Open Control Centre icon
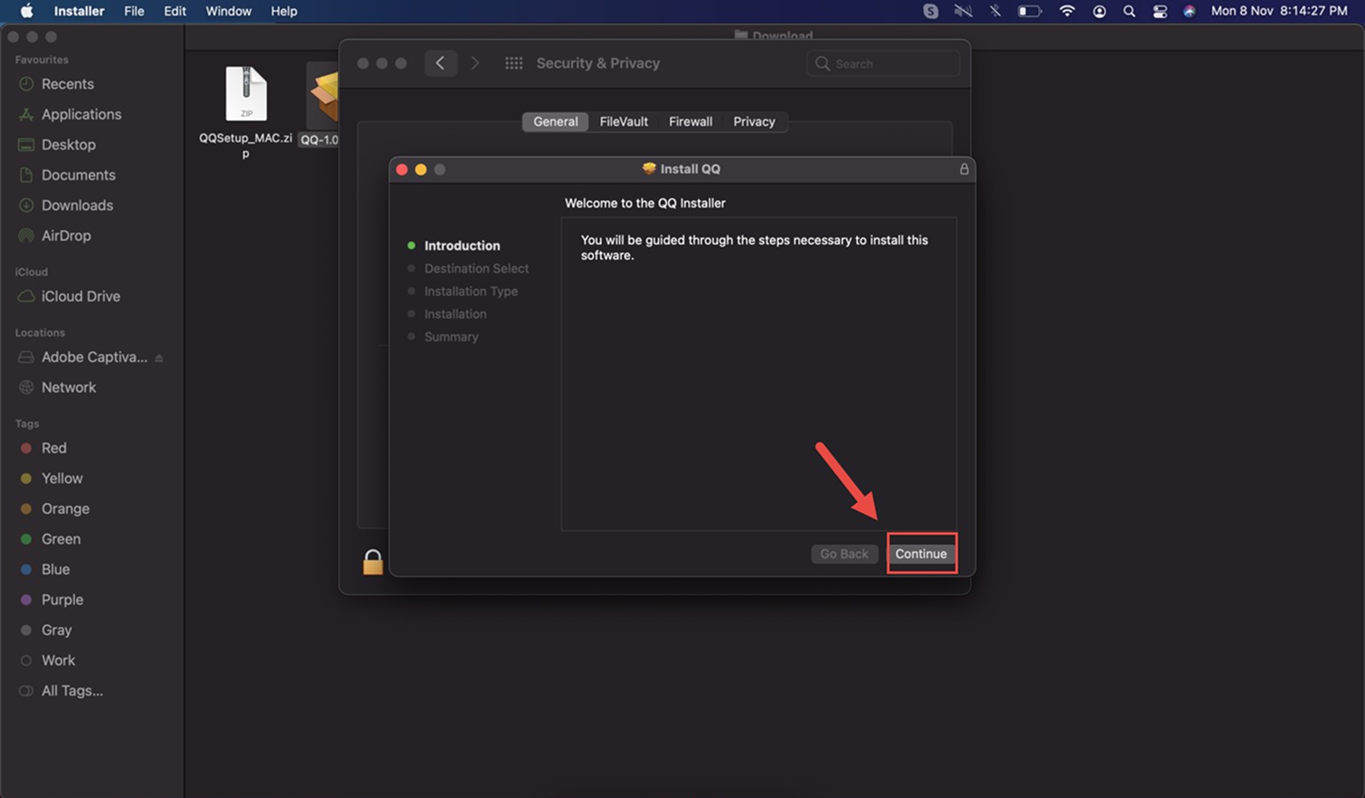The height and width of the screenshot is (798, 1365). tap(1160, 11)
